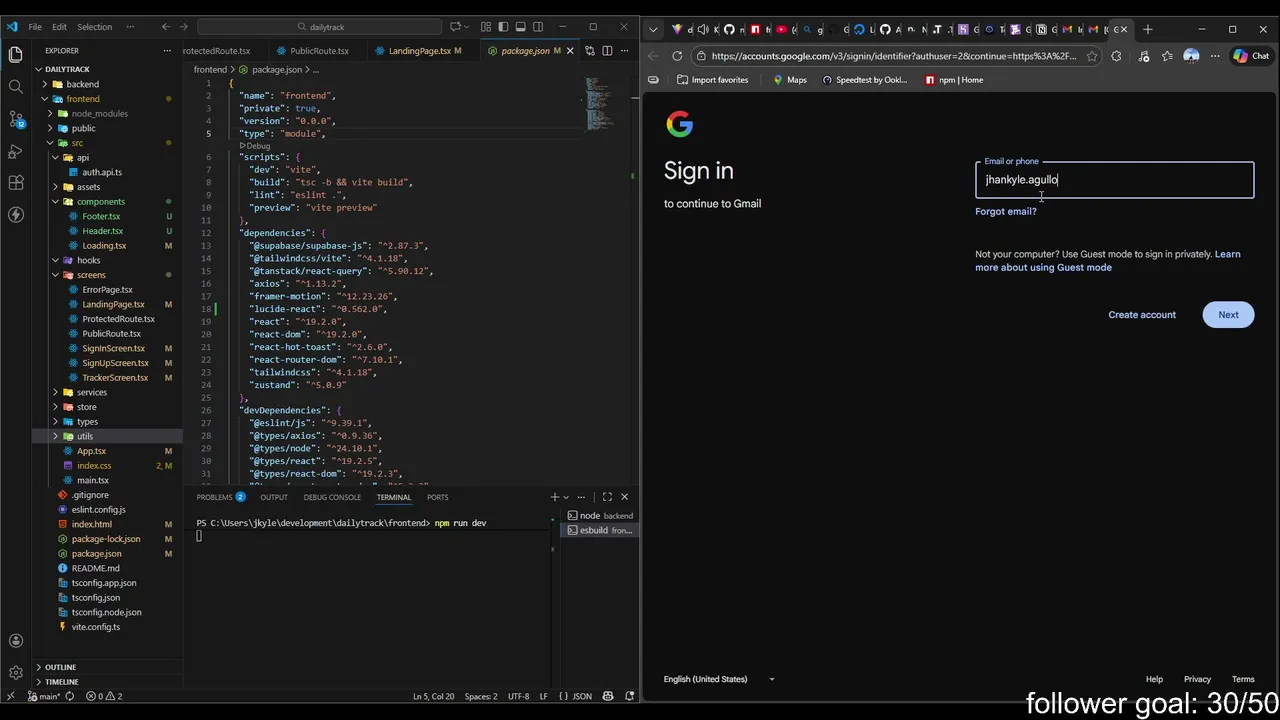Open the Maps bookmark

[x=789, y=80]
